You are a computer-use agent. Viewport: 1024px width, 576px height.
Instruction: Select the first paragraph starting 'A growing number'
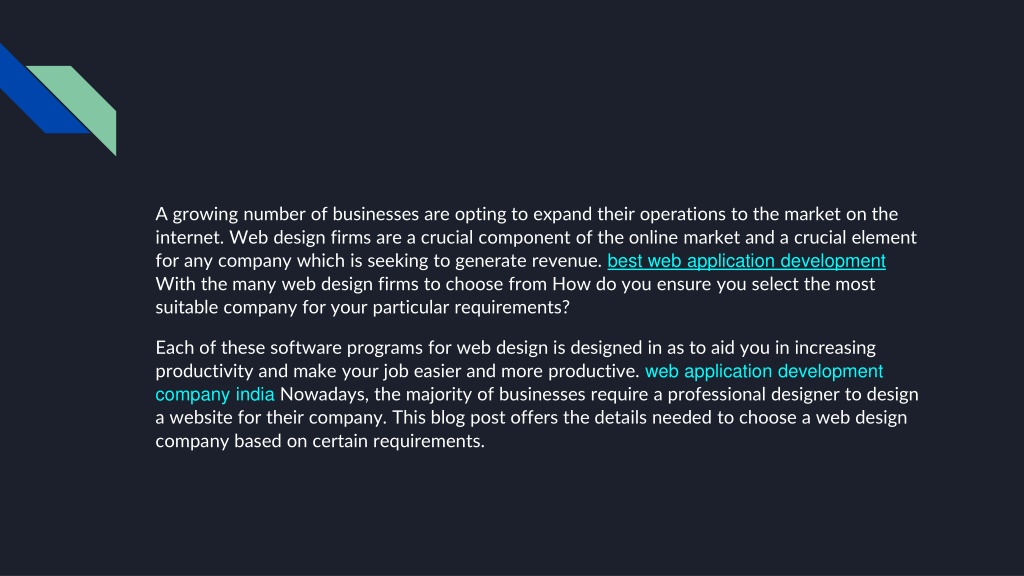coord(536,261)
